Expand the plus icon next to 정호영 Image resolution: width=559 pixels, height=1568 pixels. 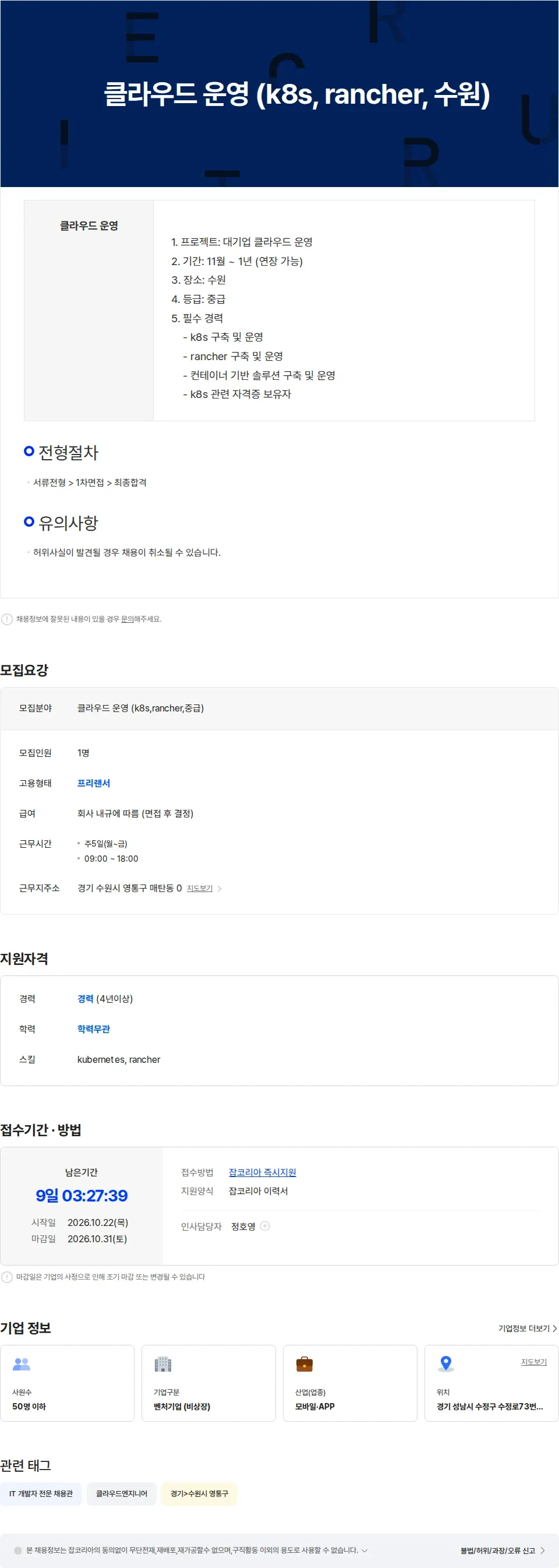264,1226
